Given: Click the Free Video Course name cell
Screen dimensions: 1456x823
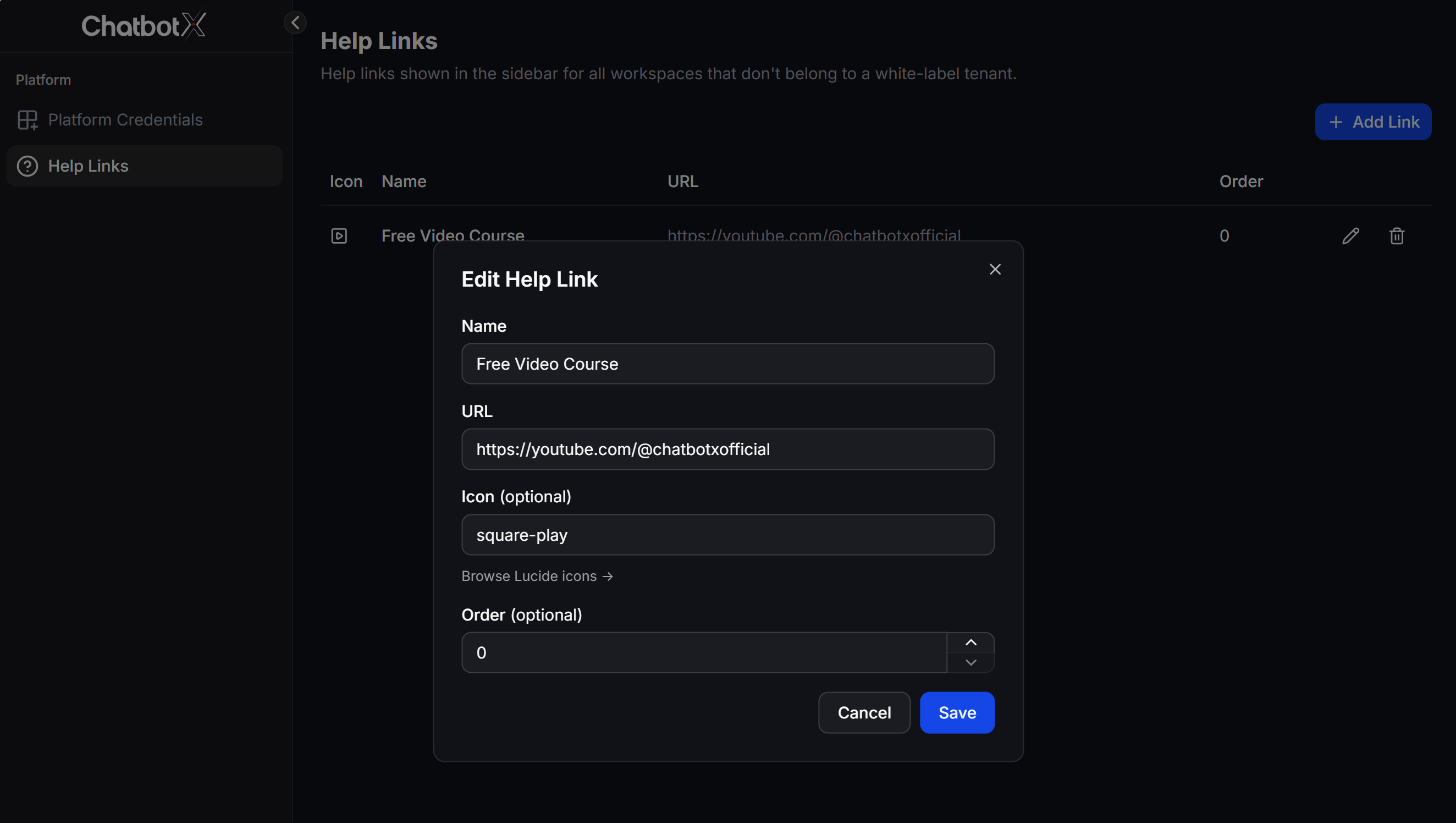Looking at the screenshot, I should click(x=453, y=235).
